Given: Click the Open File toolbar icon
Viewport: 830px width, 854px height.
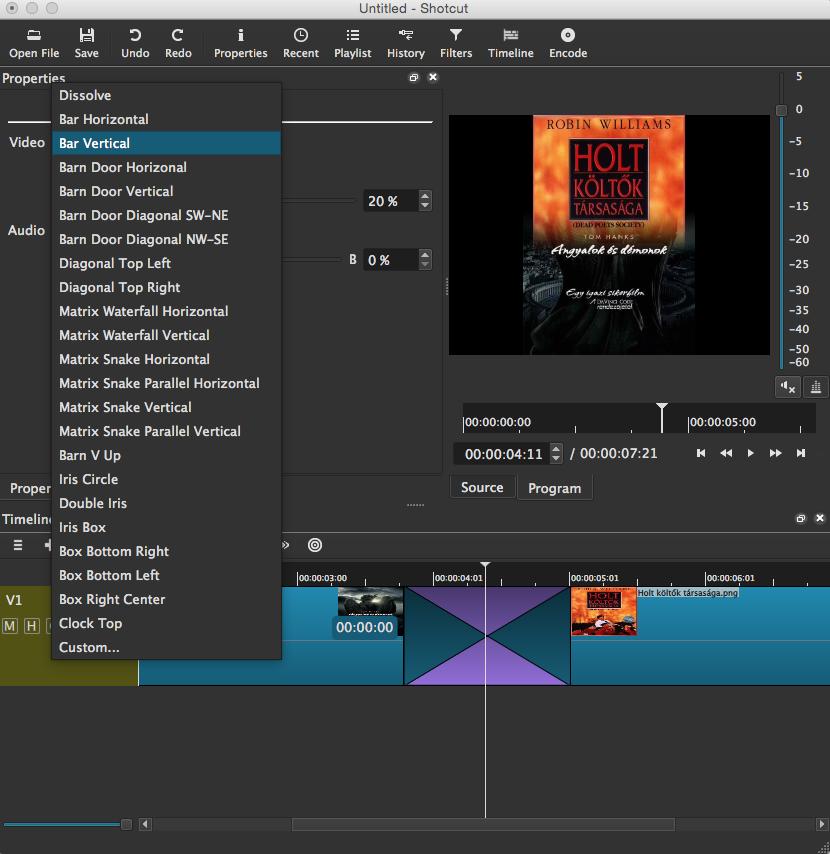Looking at the screenshot, I should 34,44.
